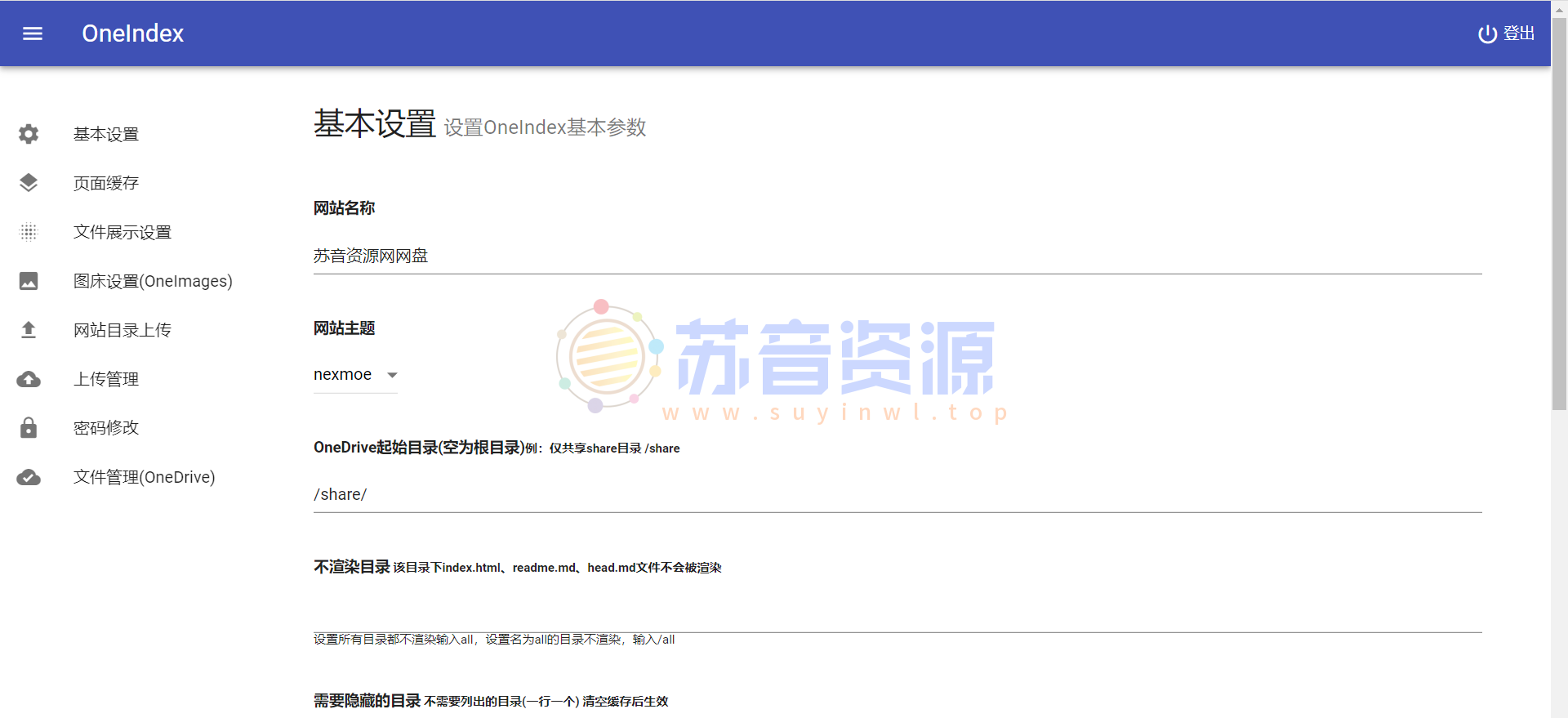
Task: Click the lock icon for 密码修改
Action: [29, 427]
